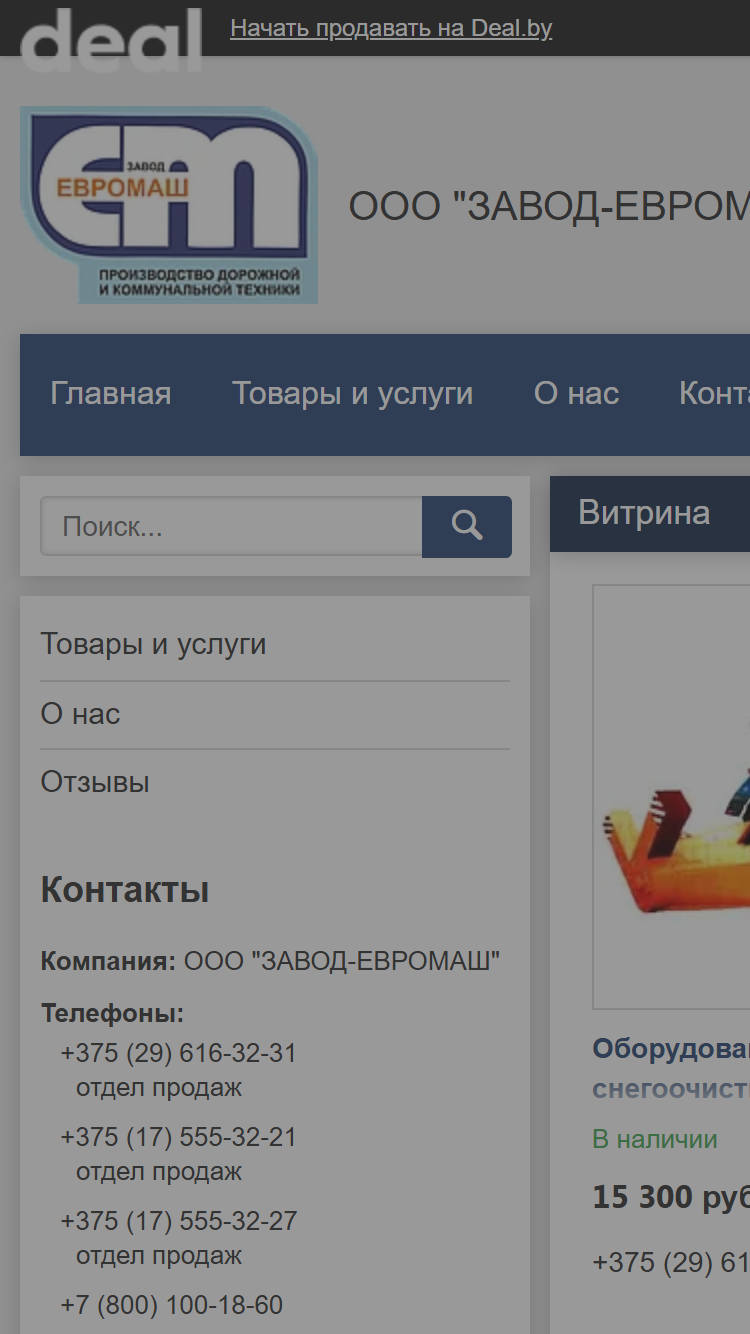
Task: Click the magnifier search button
Action: pos(467,526)
